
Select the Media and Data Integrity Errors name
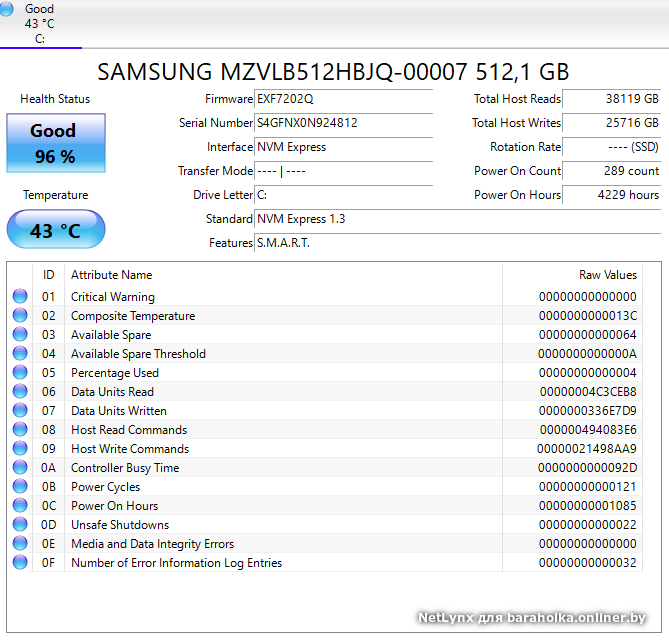(x=152, y=544)
